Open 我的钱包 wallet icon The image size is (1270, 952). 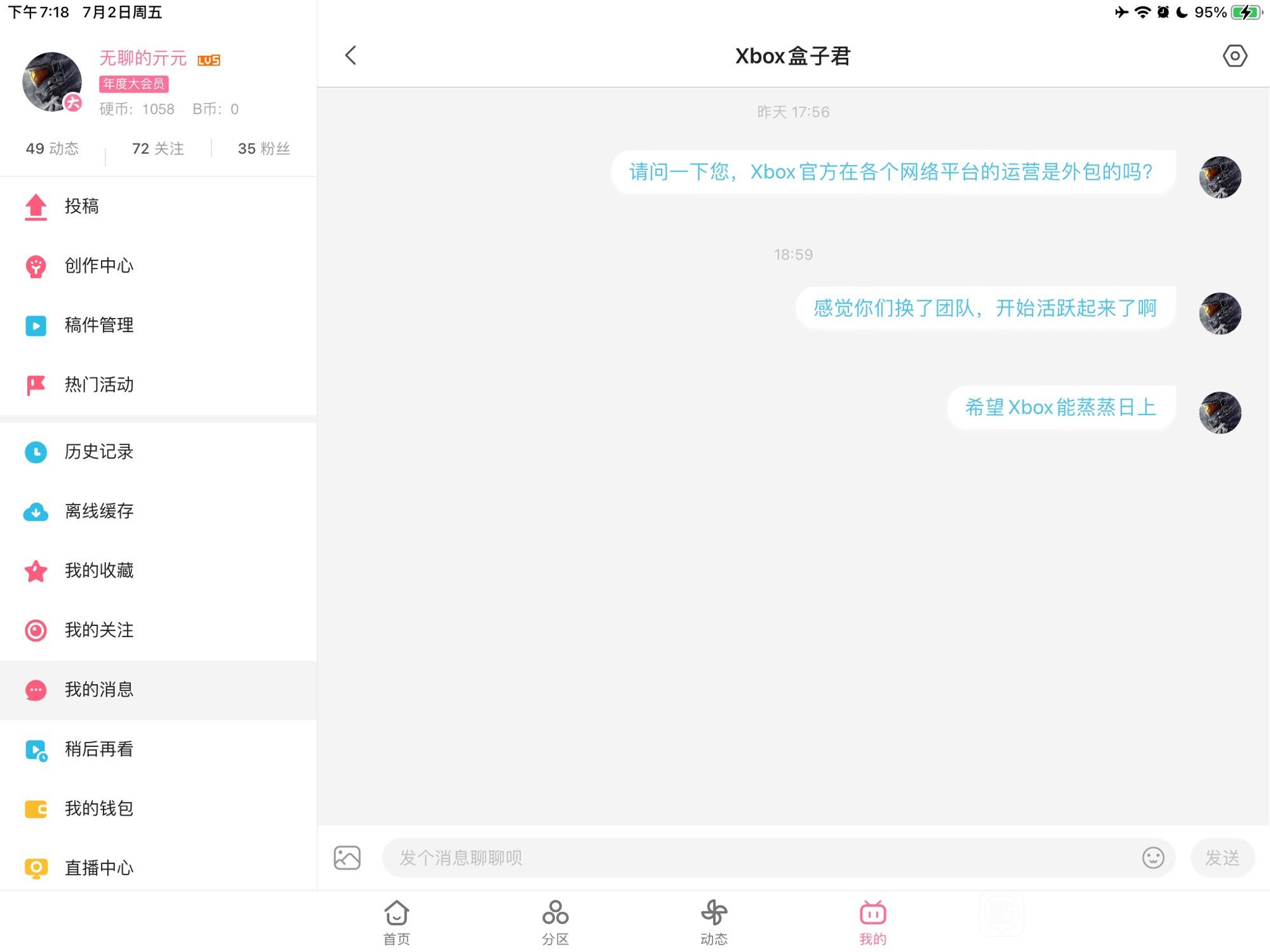[36, 809]
